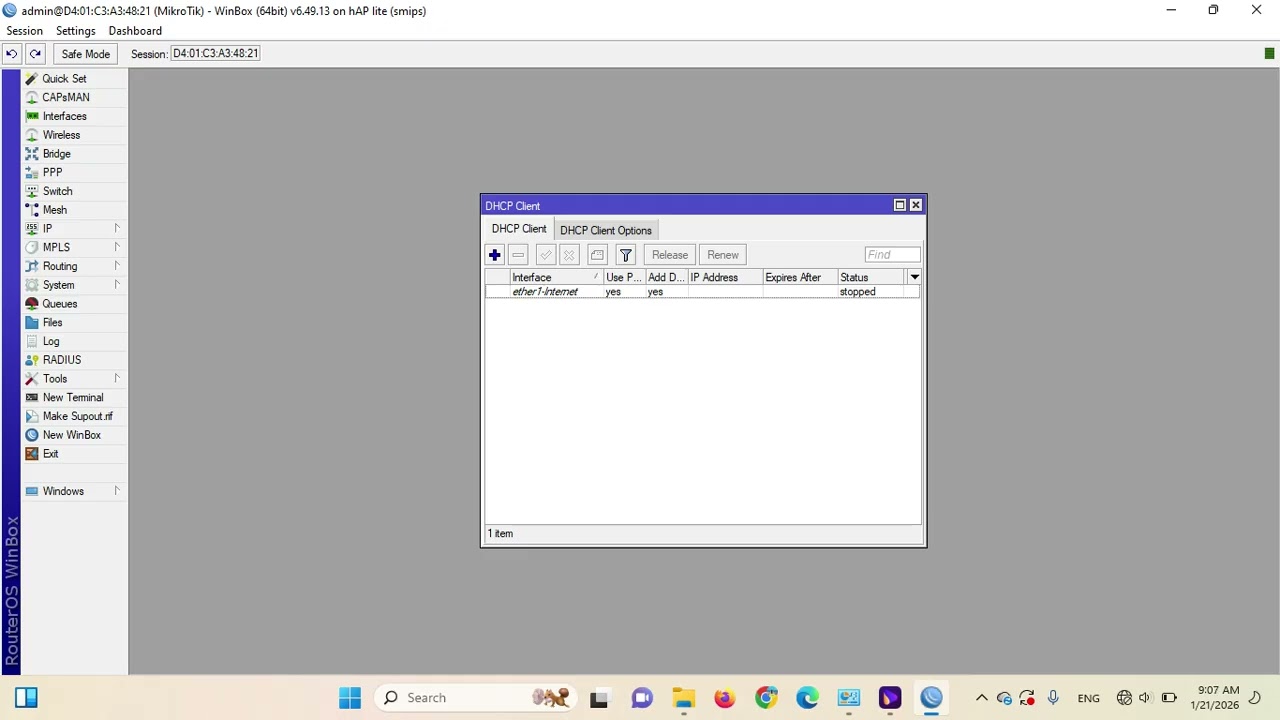Image resolution: width=1280 pixels, height=720 pixels.
Task: Show hidden system tray icons
Action: pos(981,698)
